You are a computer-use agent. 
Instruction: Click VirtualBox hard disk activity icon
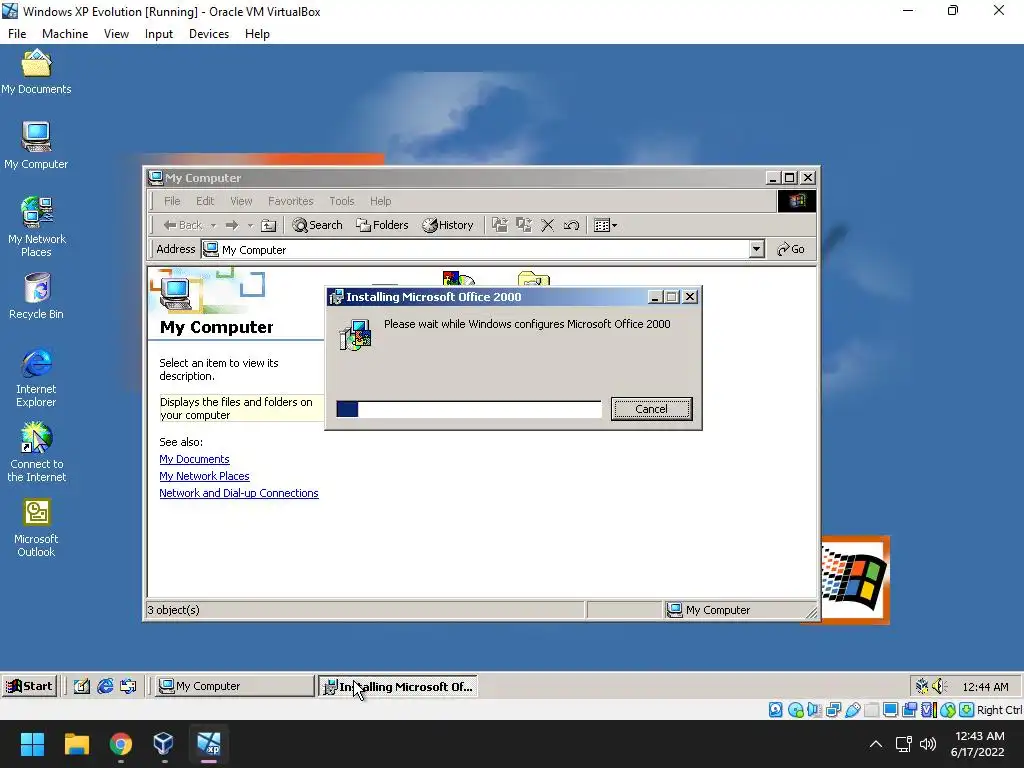[775, 709]
